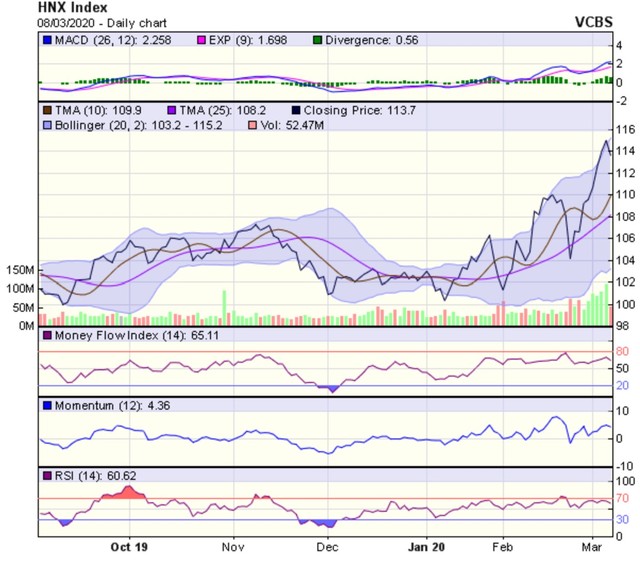
Task: Click the Nov date axis label
Action: 233,547
